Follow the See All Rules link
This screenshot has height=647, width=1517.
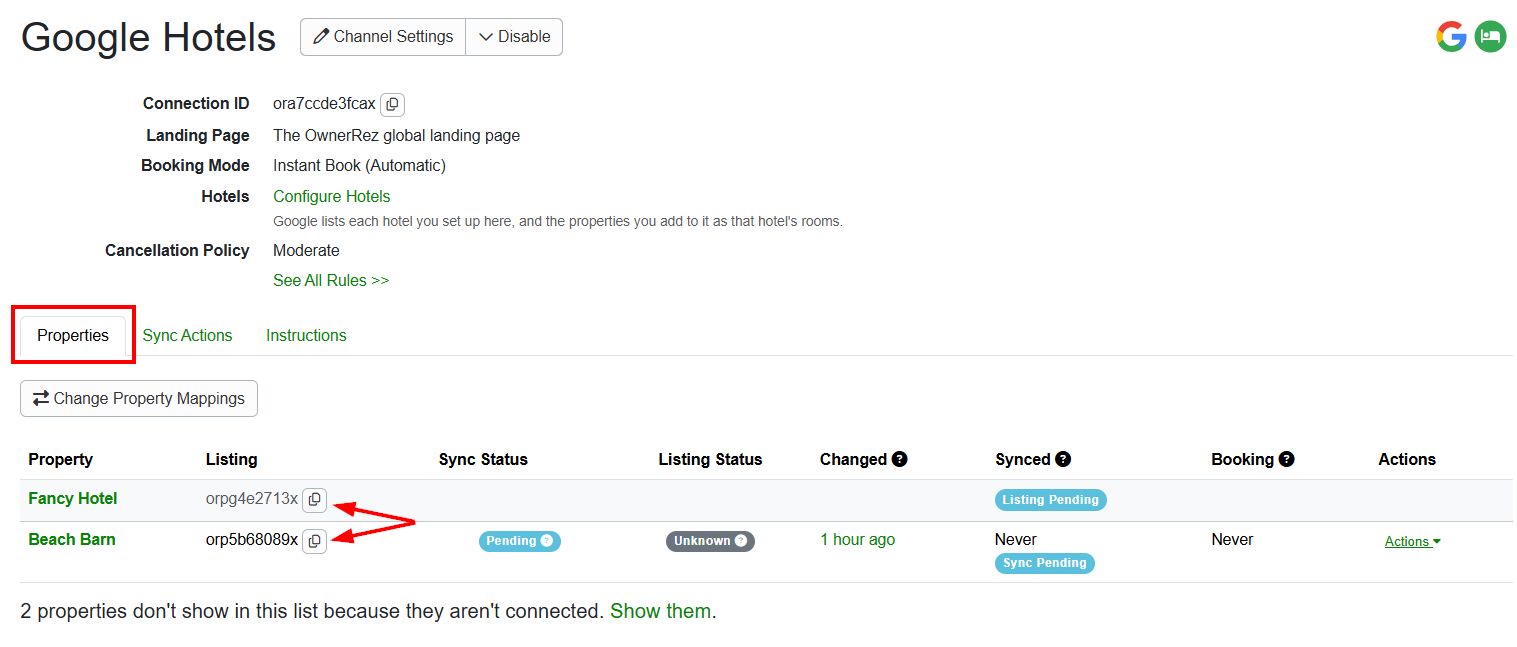click(x=331, y=281)
